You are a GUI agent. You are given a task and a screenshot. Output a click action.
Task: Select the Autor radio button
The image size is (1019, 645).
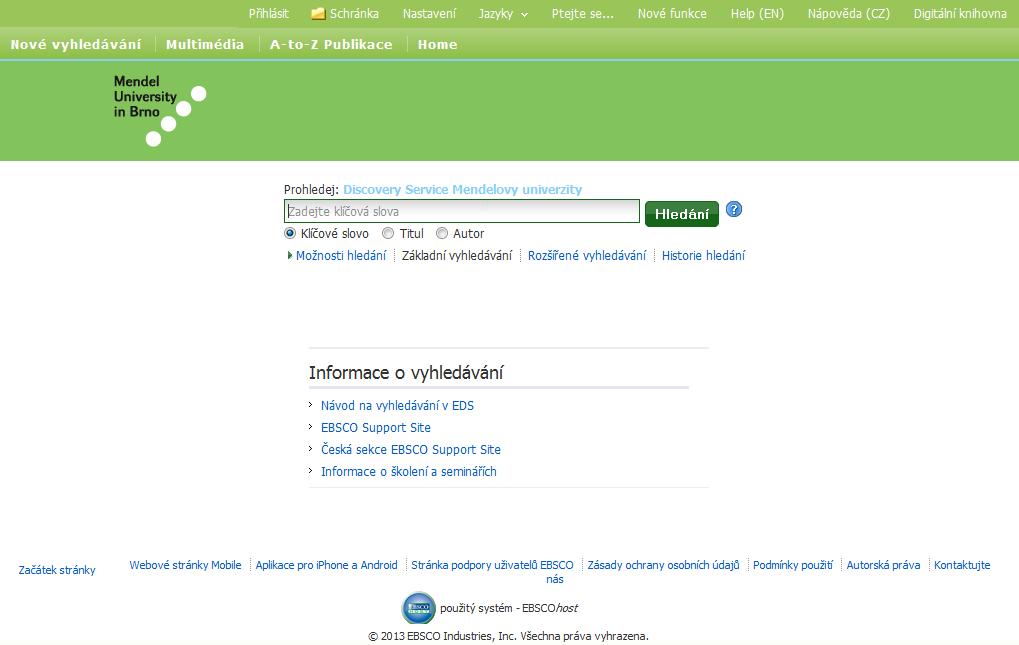pyautogui.click(x=442, y=233)
